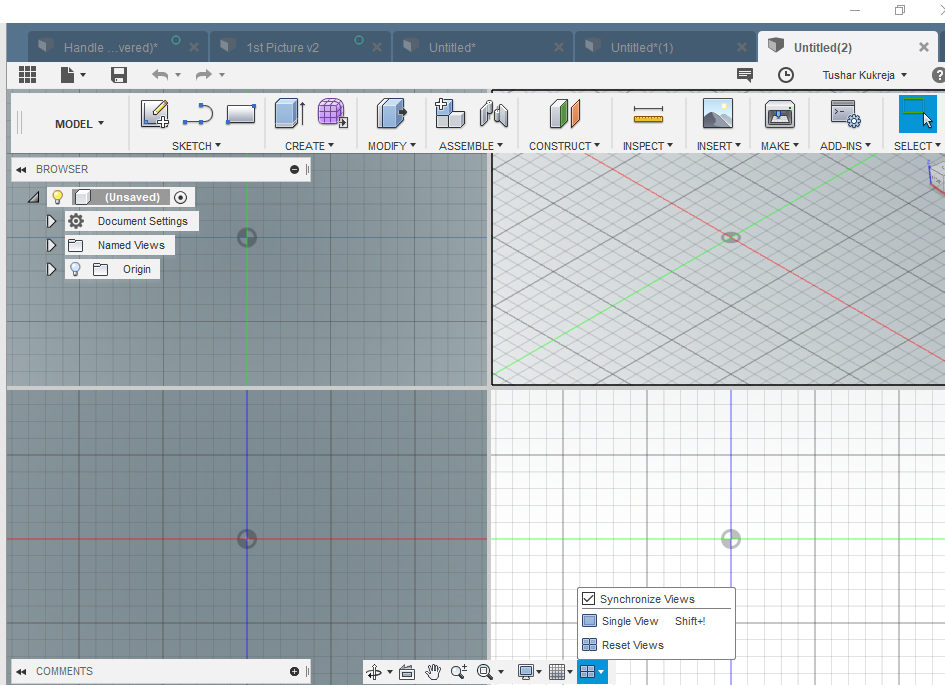Expand COMMENTS panel with plus button
945x685 pixels.
pyautogui.click(x=294, y=671)
